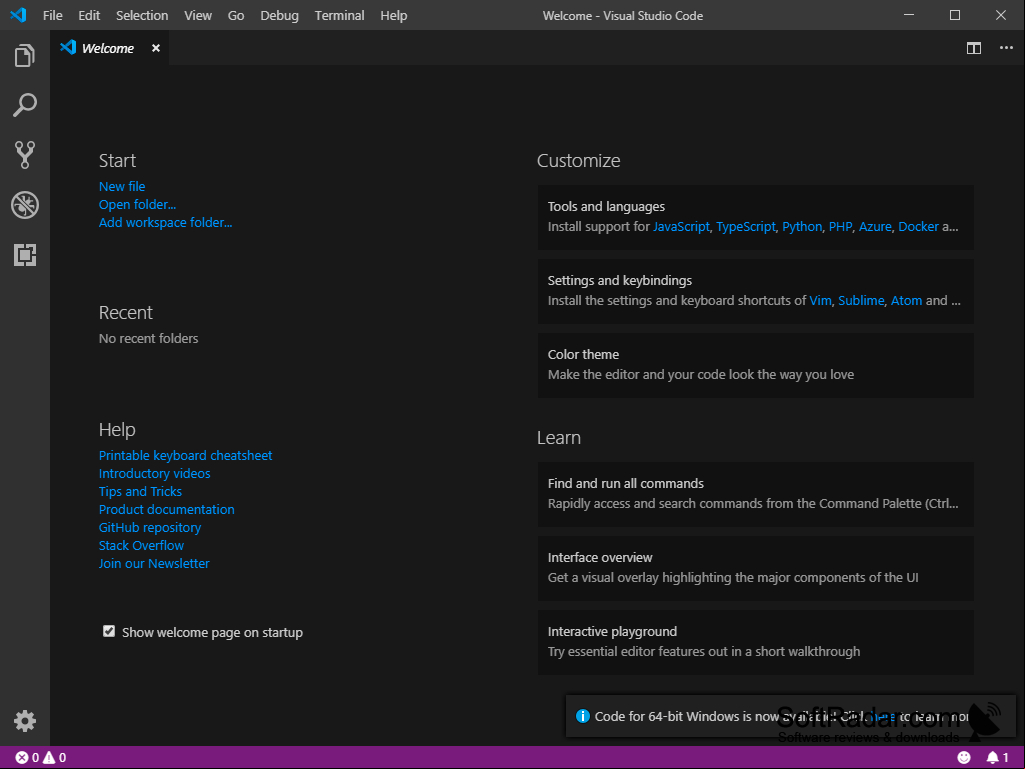Open the Source Control view

25,155
